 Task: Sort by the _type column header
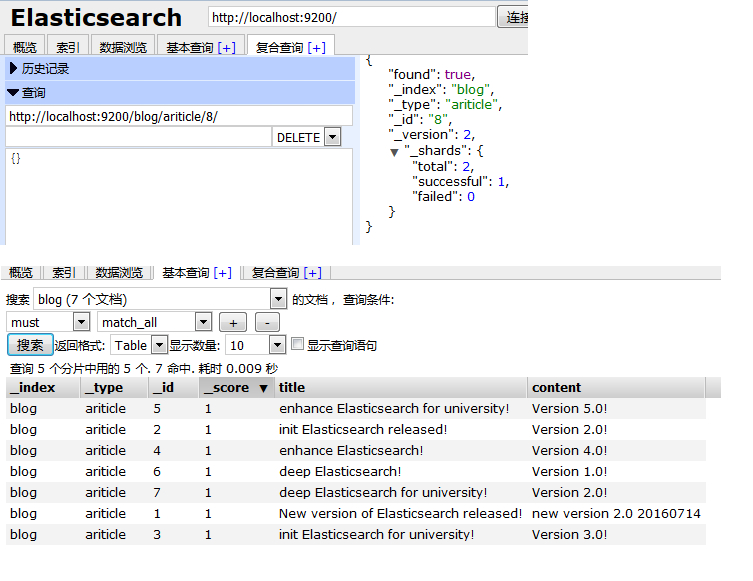(114, 387)
